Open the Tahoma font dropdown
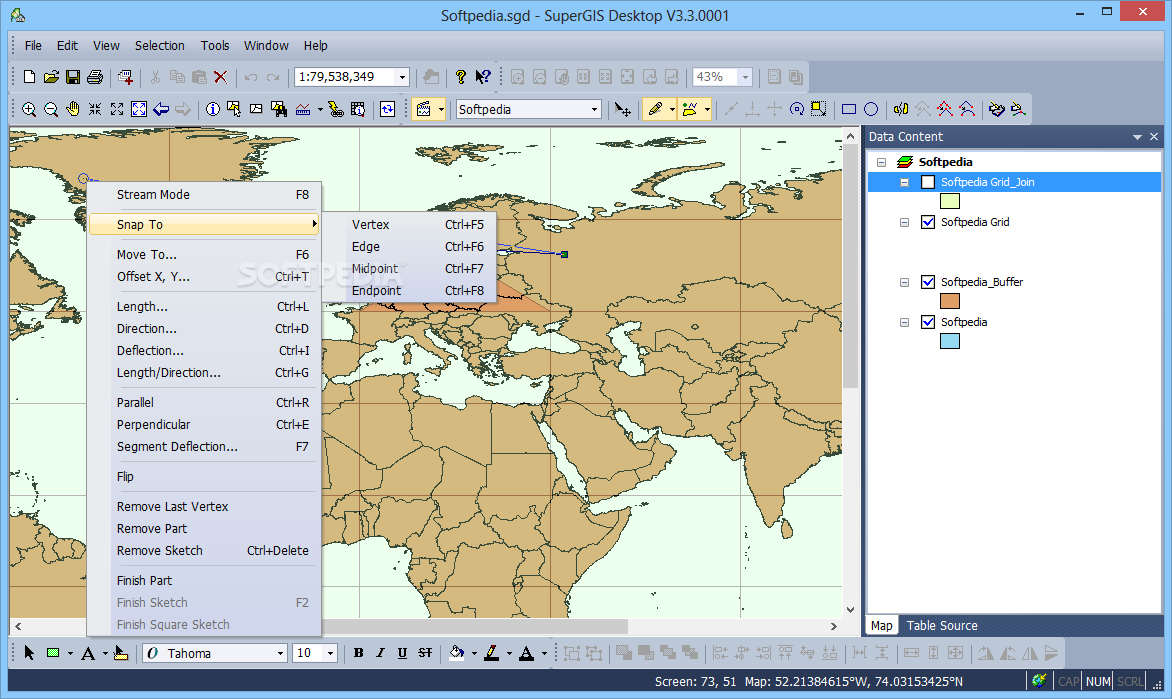The width and height of the screenshot is (1172, 699). click(280, 653)
